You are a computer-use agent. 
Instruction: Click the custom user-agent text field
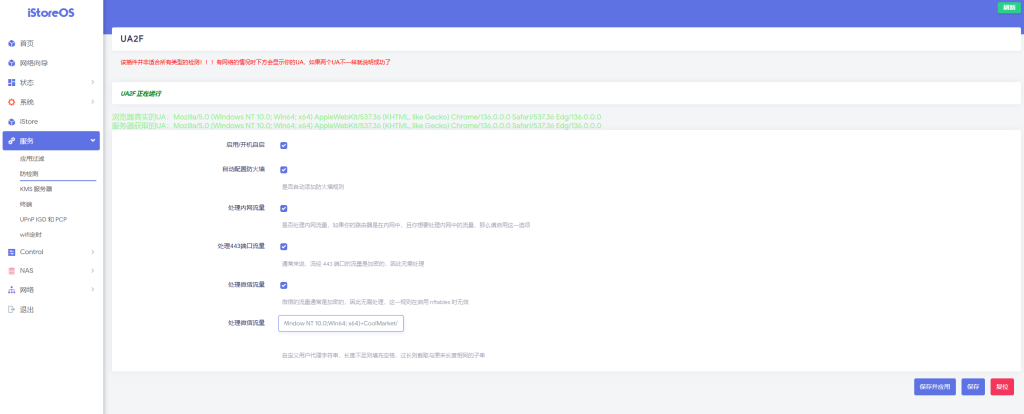tap(340, 323)
